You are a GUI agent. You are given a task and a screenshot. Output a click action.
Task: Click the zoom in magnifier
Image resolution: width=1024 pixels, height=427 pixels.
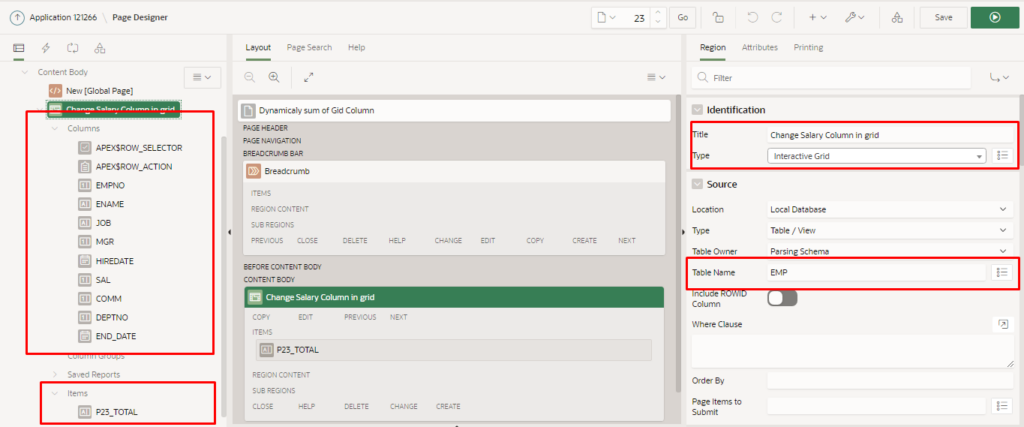pyautogui.click(x=273, y=77)
